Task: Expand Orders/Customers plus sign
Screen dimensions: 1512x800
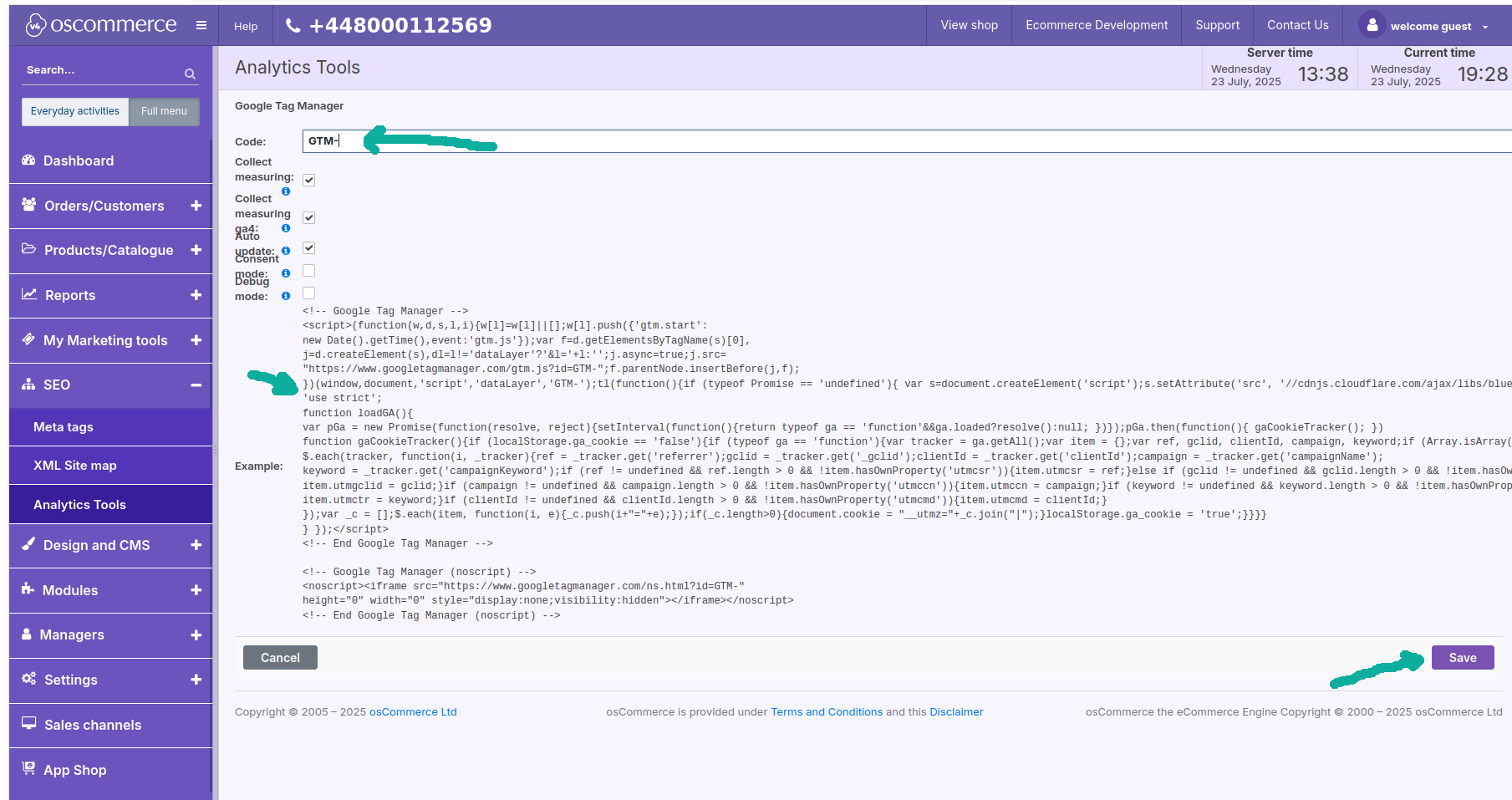Action: [x=196, y=206]
